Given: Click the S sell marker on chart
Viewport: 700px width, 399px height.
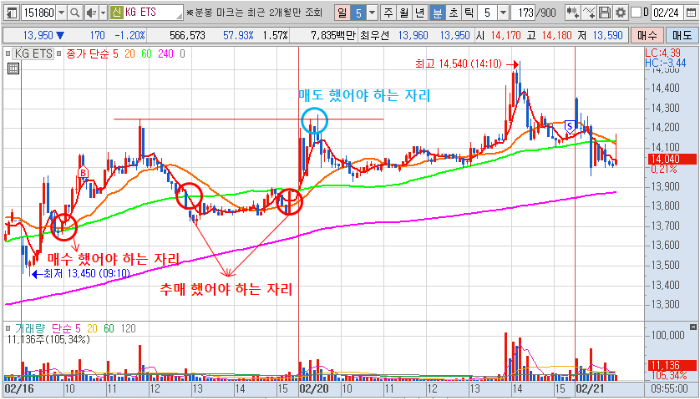Looking at the screenshot, I should (x=570, y=126).
